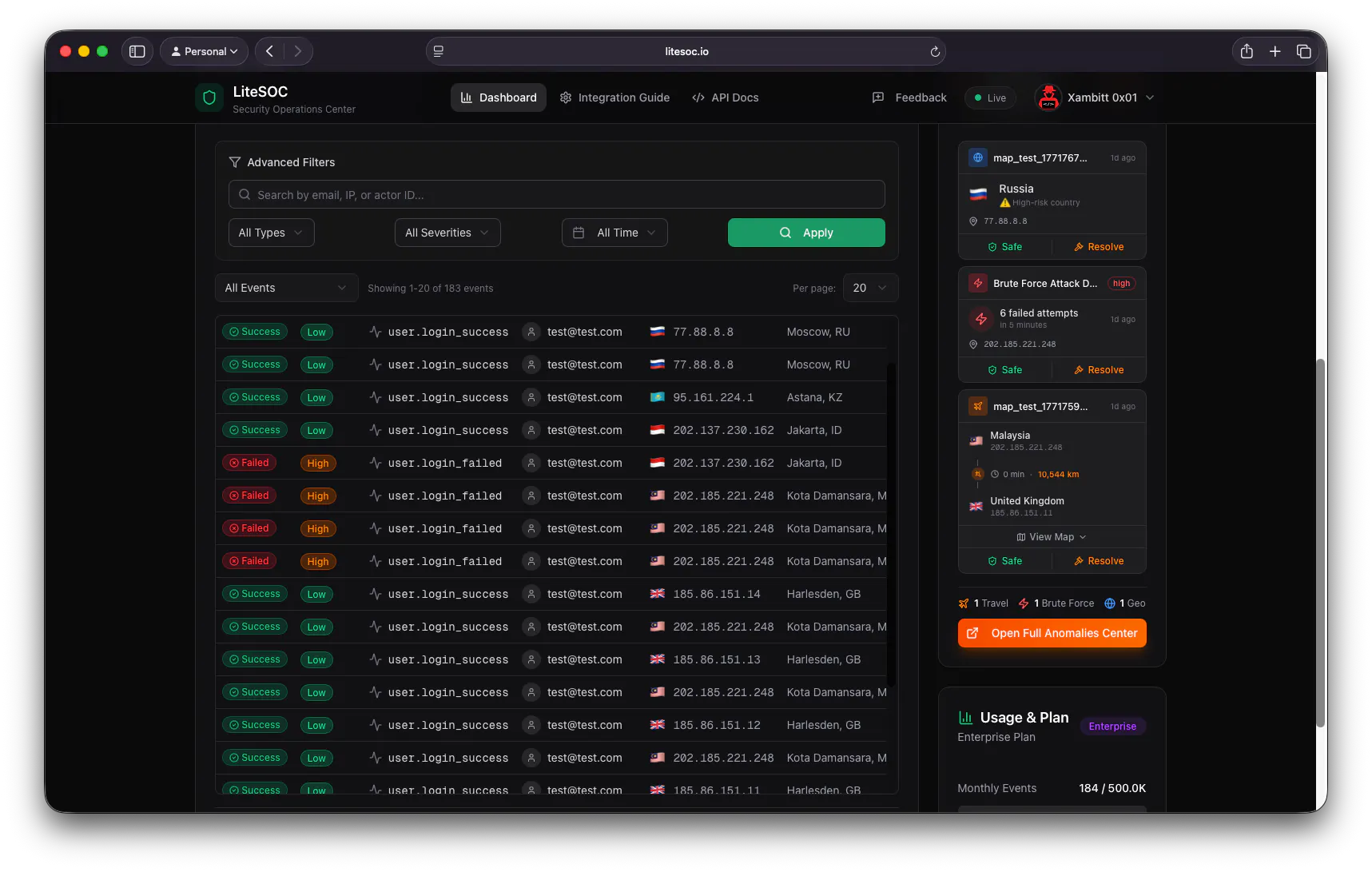Image resolution: width=1372 pixels, height=872 pixels.
Task: Click the Malaysia flag in travel card
Action: (976, 440)
